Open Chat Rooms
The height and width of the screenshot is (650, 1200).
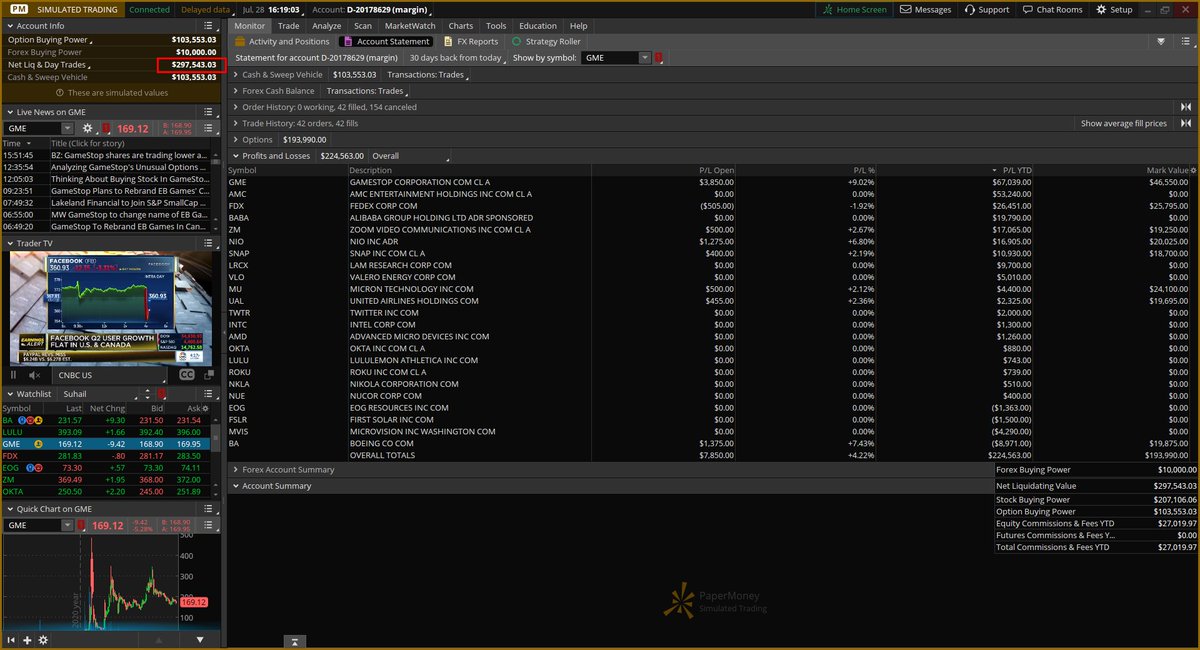click(x=1052, y=9)
